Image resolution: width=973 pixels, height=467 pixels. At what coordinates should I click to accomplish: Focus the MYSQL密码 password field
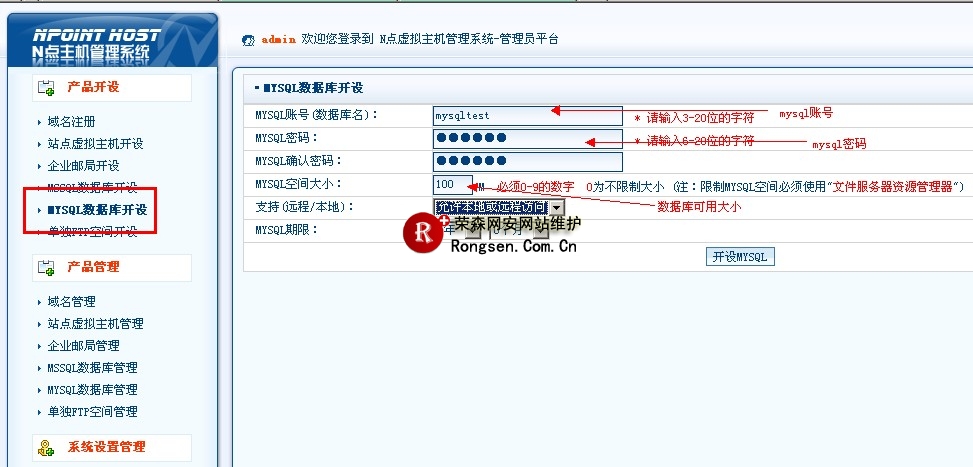[527, 139]
